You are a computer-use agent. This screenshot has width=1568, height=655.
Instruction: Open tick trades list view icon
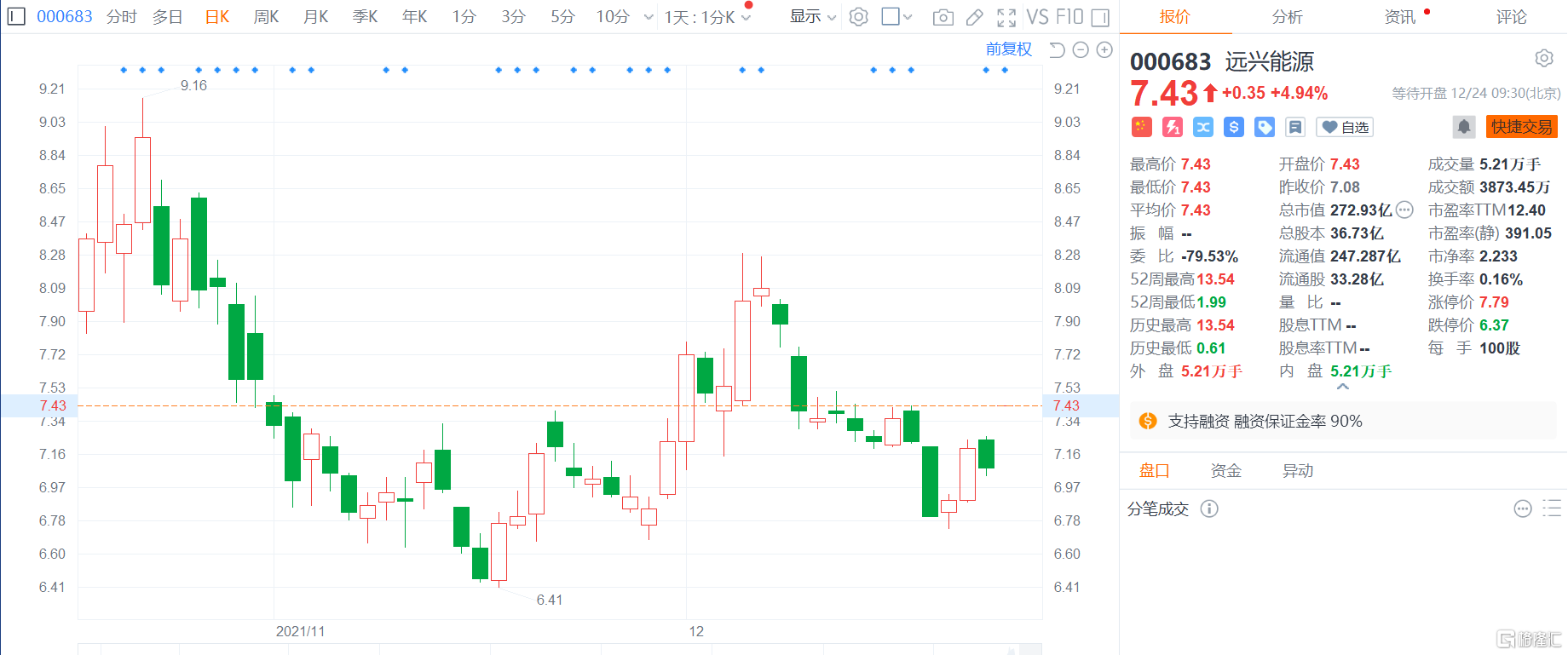tap(1552, 508)
